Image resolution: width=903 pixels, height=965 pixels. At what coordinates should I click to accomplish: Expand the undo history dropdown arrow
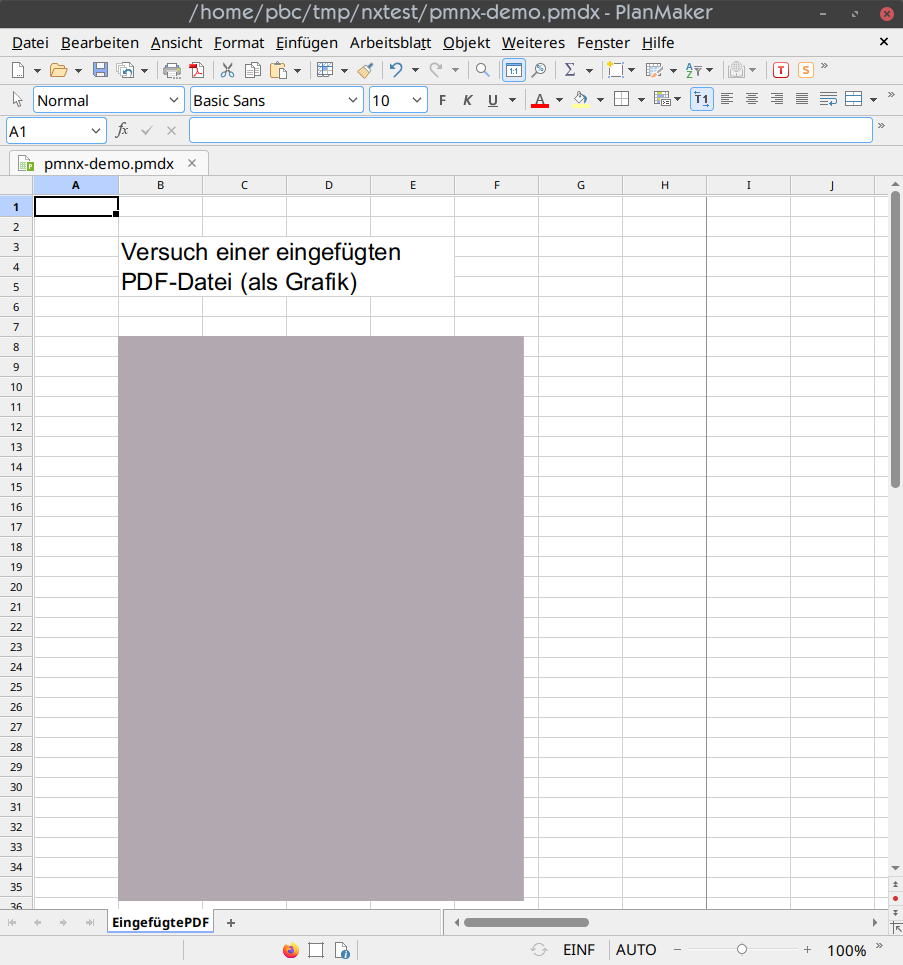coord(415,70)
